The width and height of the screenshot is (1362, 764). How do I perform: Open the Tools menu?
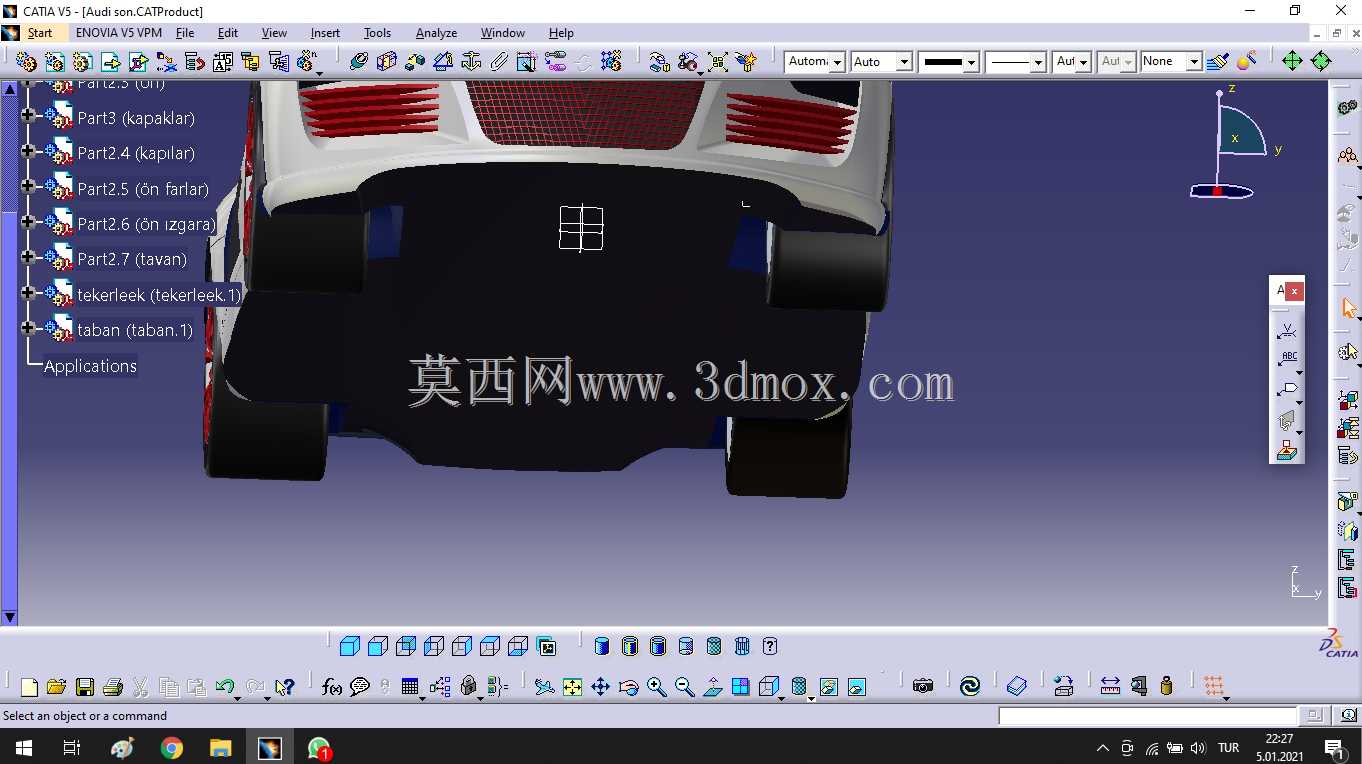pyautogui.click(x=377, y=33)
